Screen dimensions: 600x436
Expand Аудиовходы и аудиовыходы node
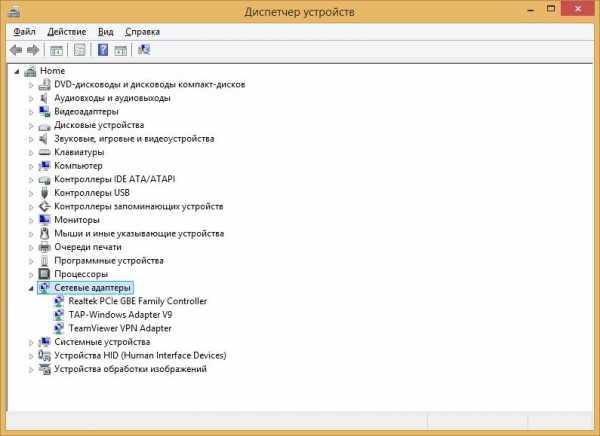tap(31, 98)
